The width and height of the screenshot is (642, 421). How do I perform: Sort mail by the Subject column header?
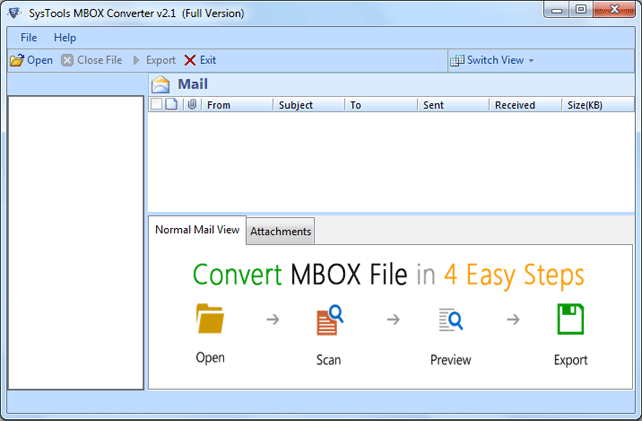(x=296, y=105)
